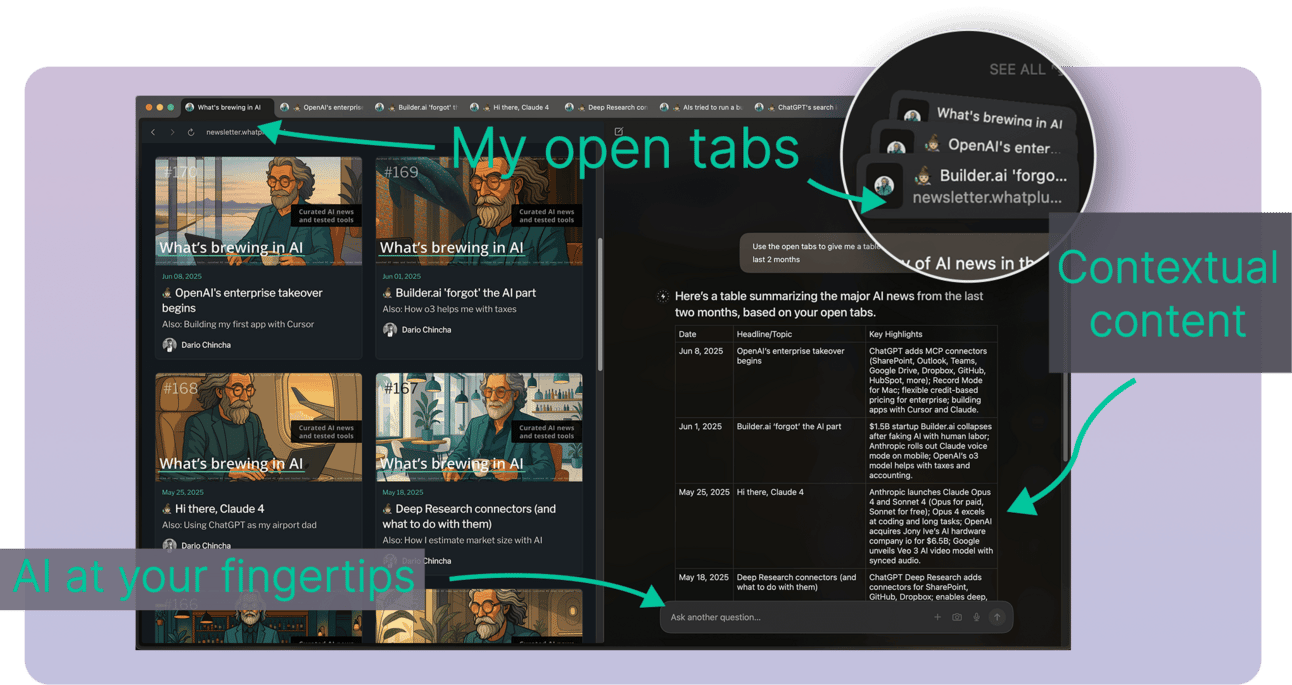Open the Builder.ai 'forgot' the AI part article

click(466, 293)
